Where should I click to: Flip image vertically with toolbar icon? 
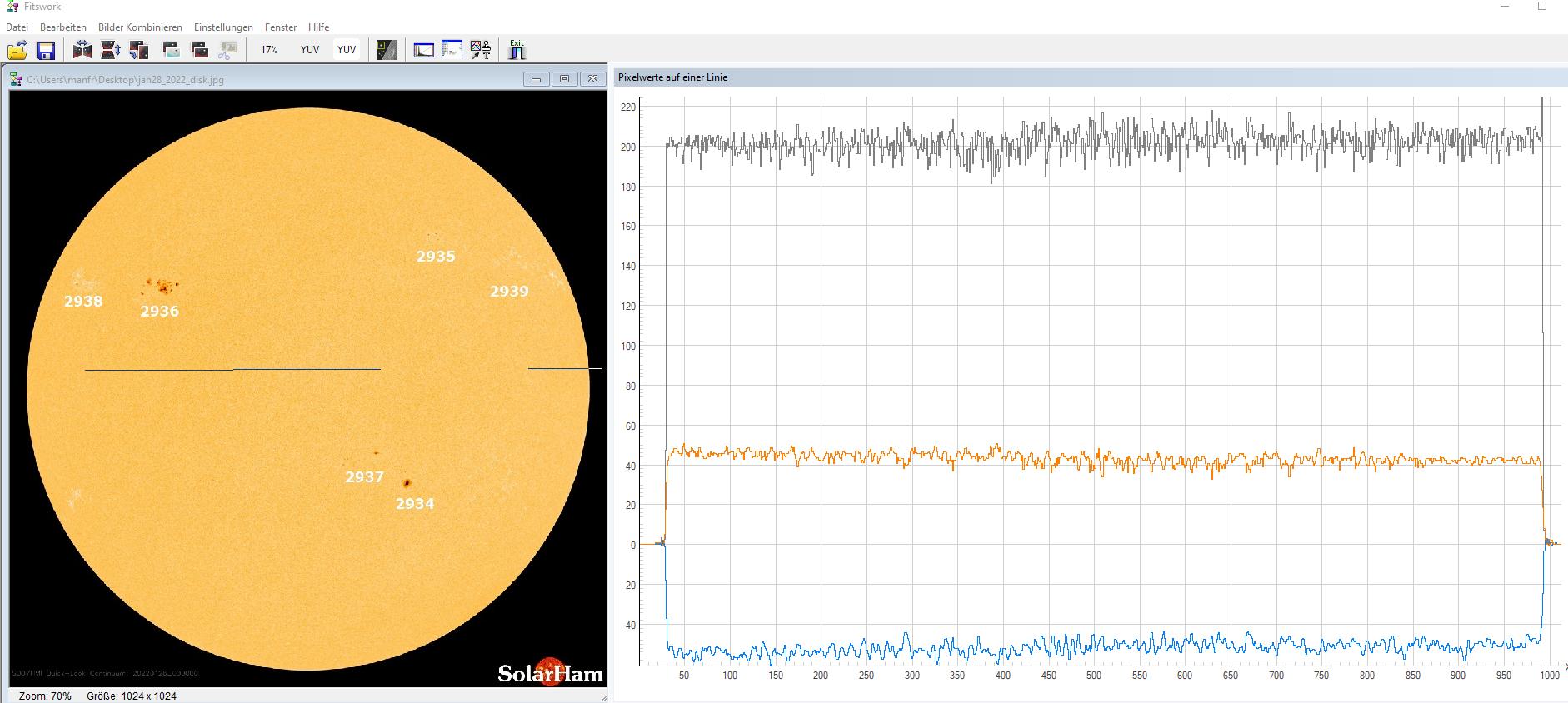tap(111, 50)
